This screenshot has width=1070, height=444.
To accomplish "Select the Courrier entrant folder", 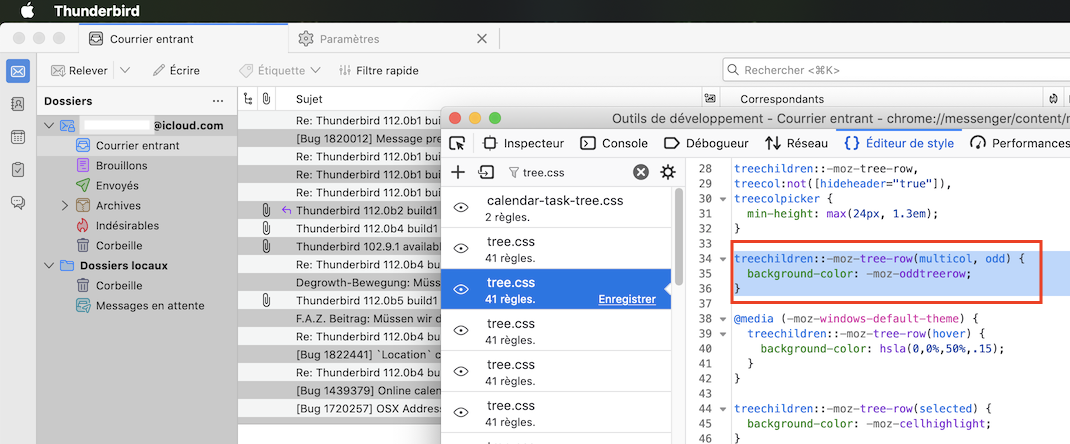I will tap(137, 145).
